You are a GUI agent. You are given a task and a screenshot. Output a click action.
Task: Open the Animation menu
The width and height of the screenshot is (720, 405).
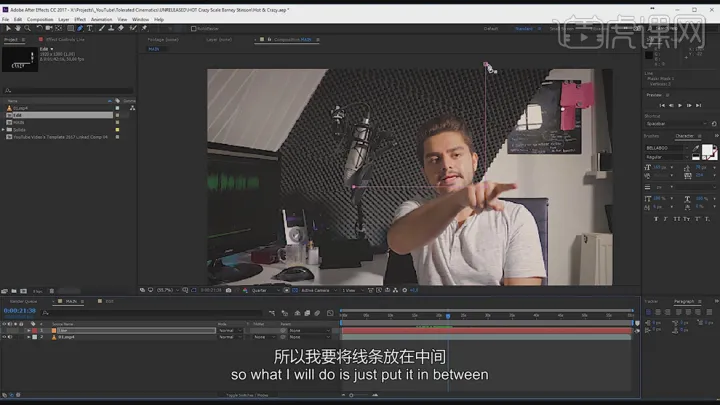101,19
